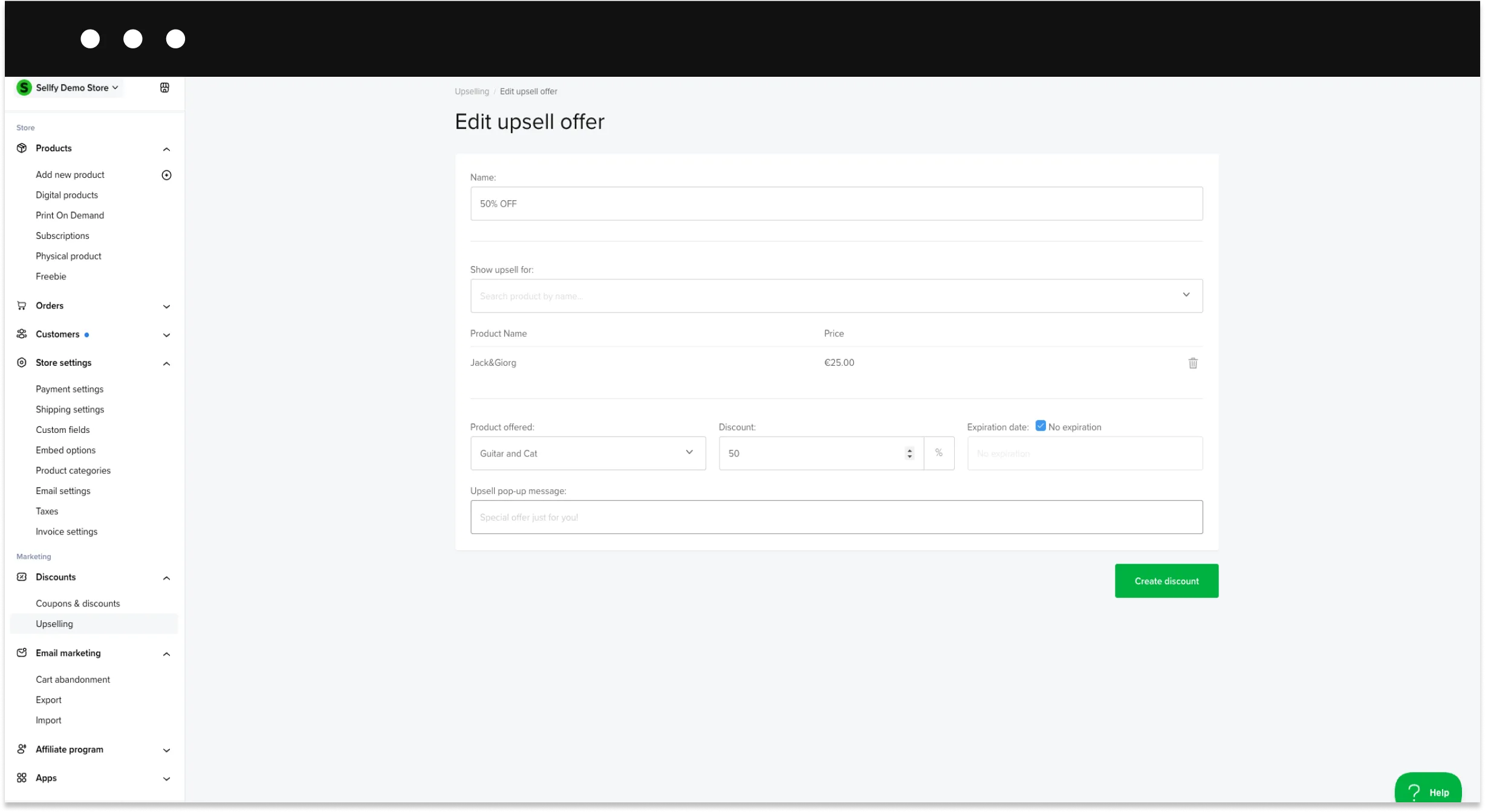Click the plus icon next to Add new product
The width and height of the screenshot is (1485, 812).
[x=167, y=175]
